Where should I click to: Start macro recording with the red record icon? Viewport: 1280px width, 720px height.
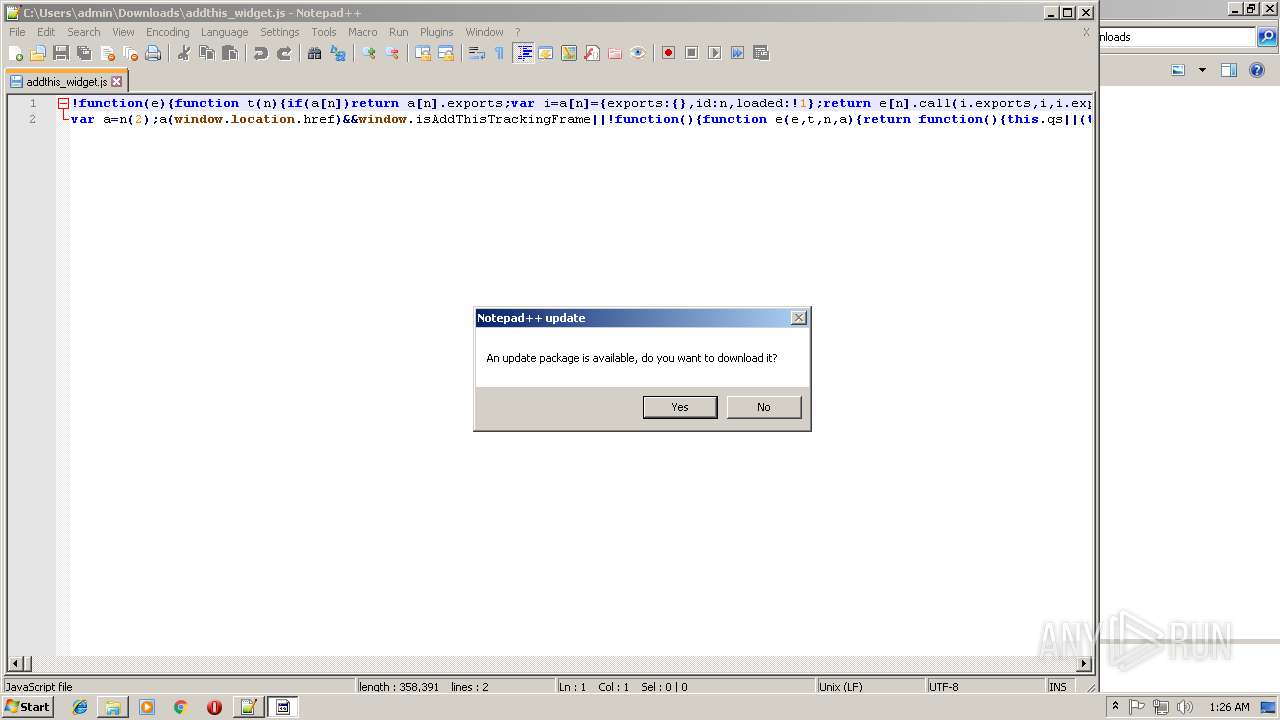(668, 53)
